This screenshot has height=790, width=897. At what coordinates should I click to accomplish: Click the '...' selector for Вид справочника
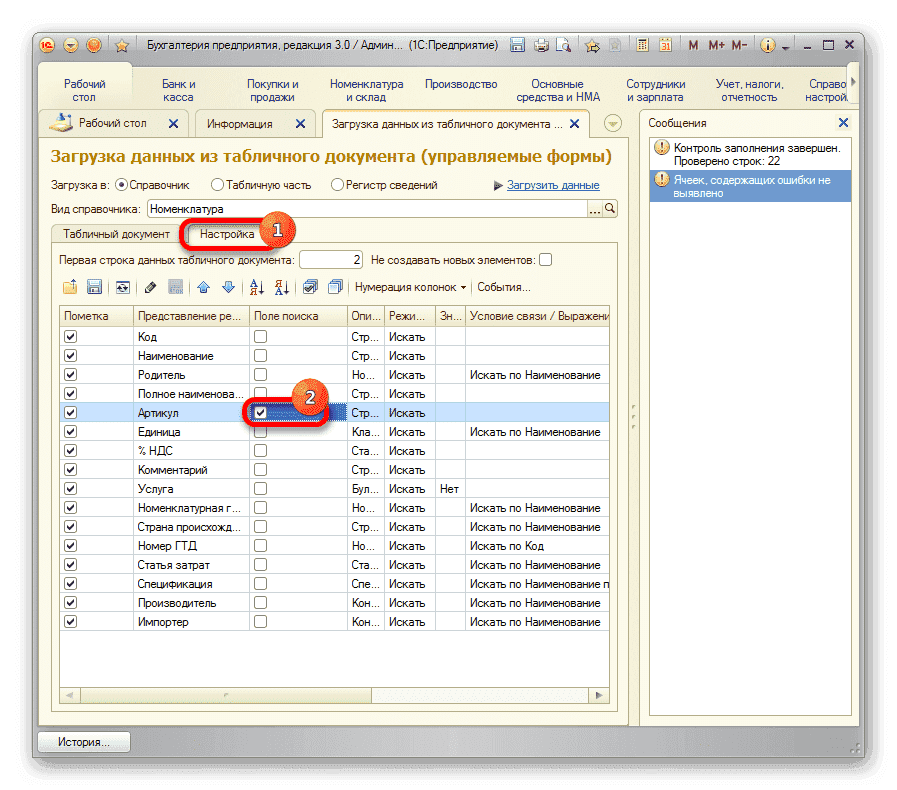point(595,209)
